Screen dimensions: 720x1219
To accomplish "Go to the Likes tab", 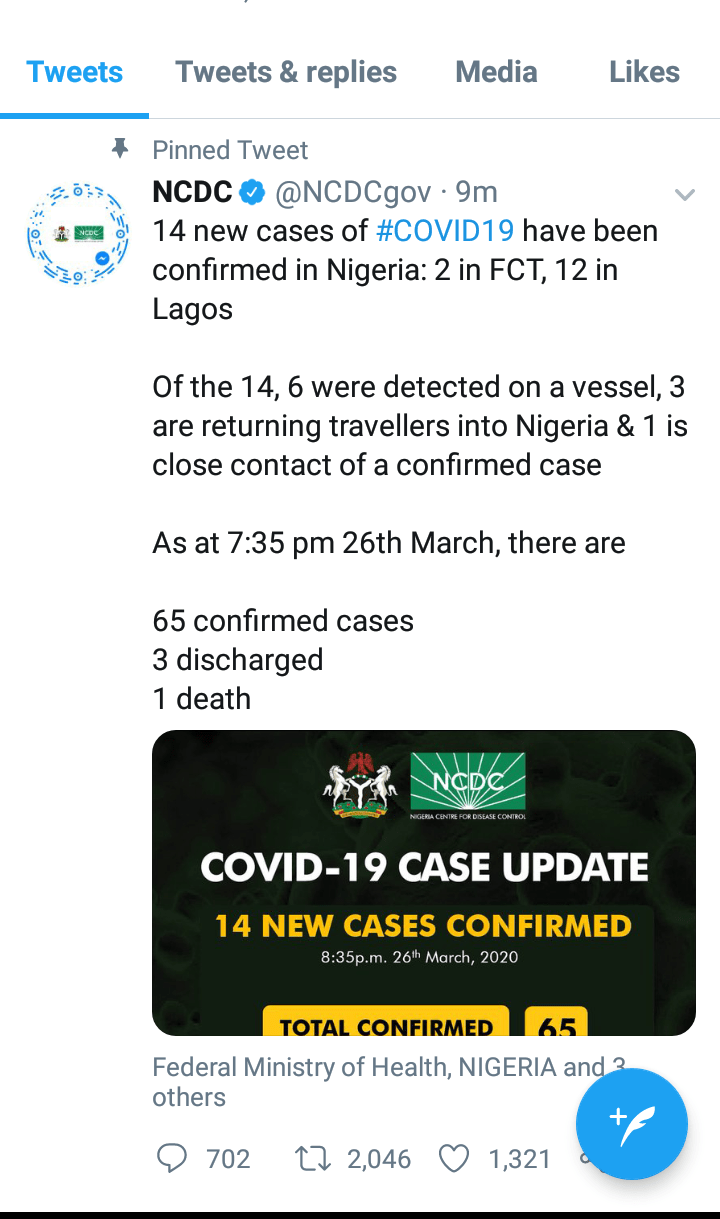I will pyautogui.click(x=644, y=72).
